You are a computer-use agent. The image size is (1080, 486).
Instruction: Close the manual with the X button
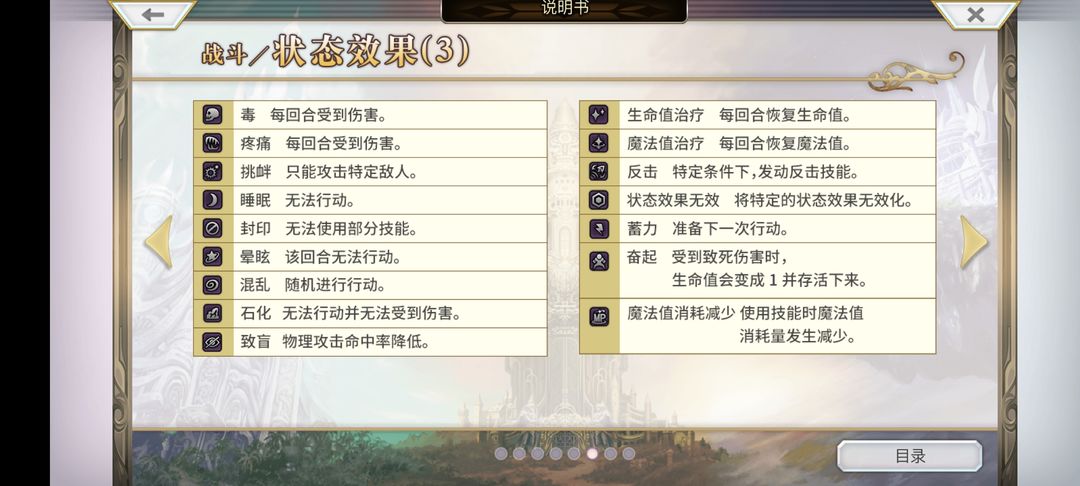tap(975, 14)
